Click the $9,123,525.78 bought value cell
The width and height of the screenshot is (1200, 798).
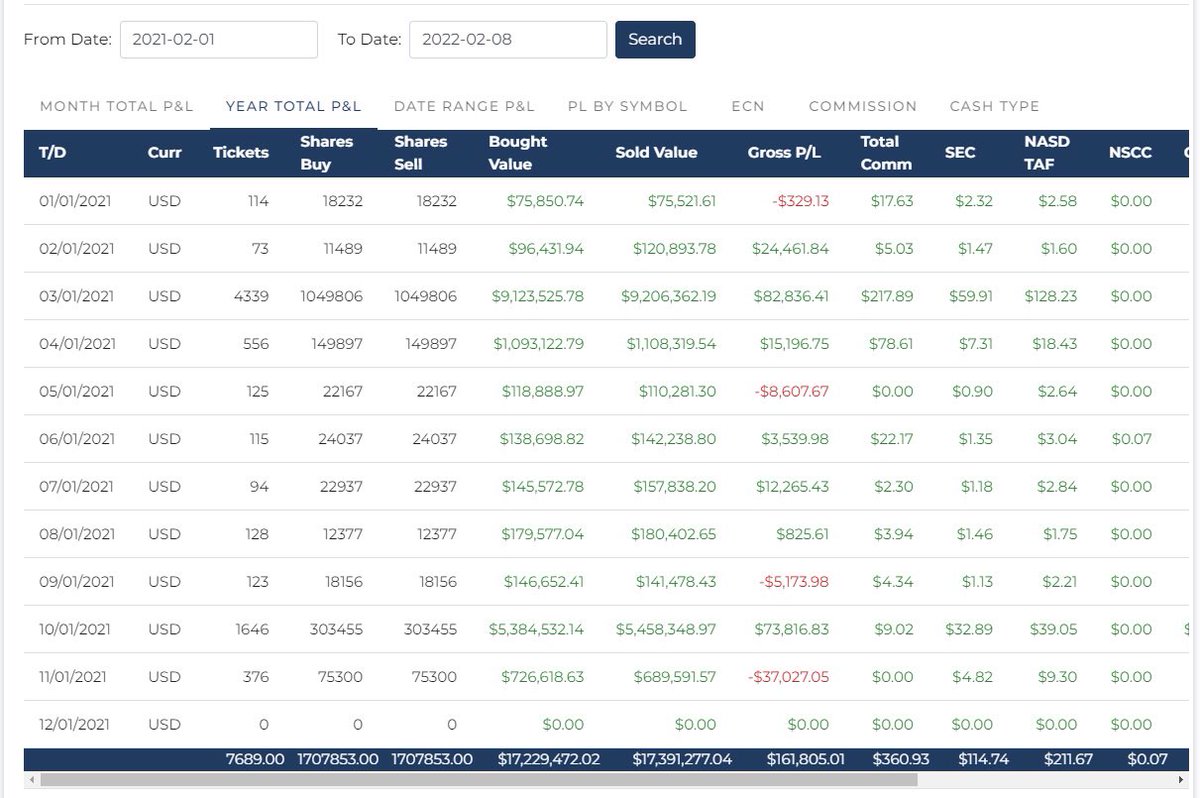pyautogui.click(x=538, y=296)
